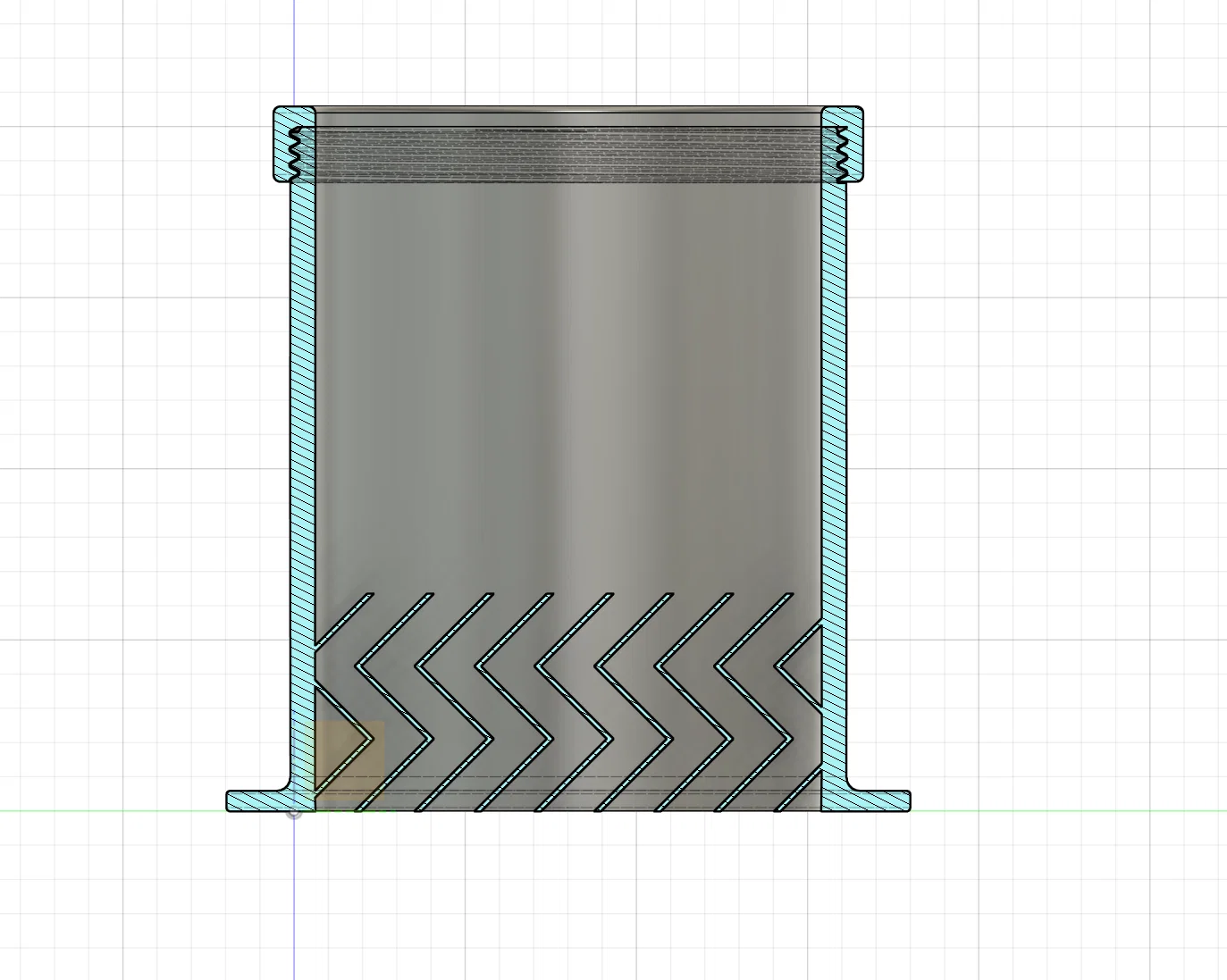Click the first full chevron baffle section

[x=395, y=701]
